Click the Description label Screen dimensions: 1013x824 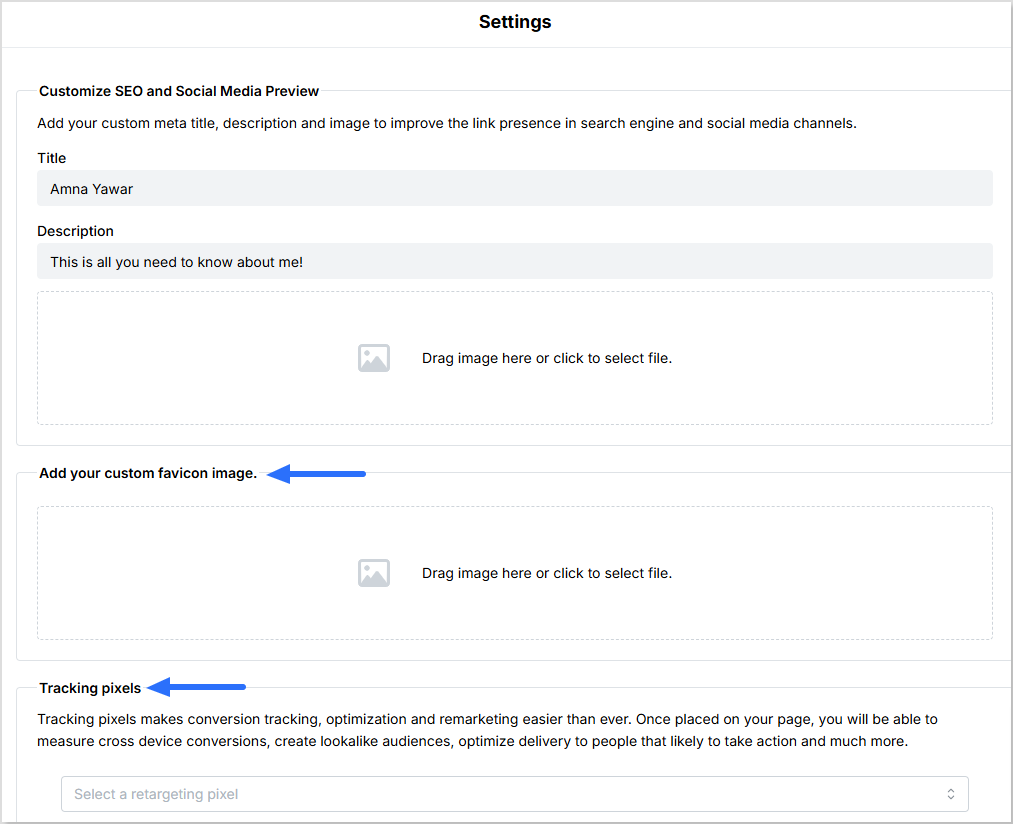(76, 231)
